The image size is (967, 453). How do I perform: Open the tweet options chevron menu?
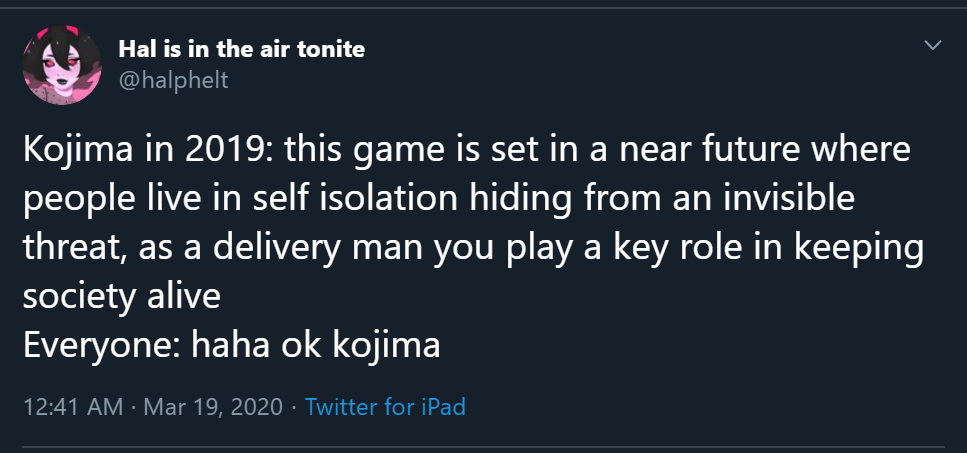click(x=933, y=46)
